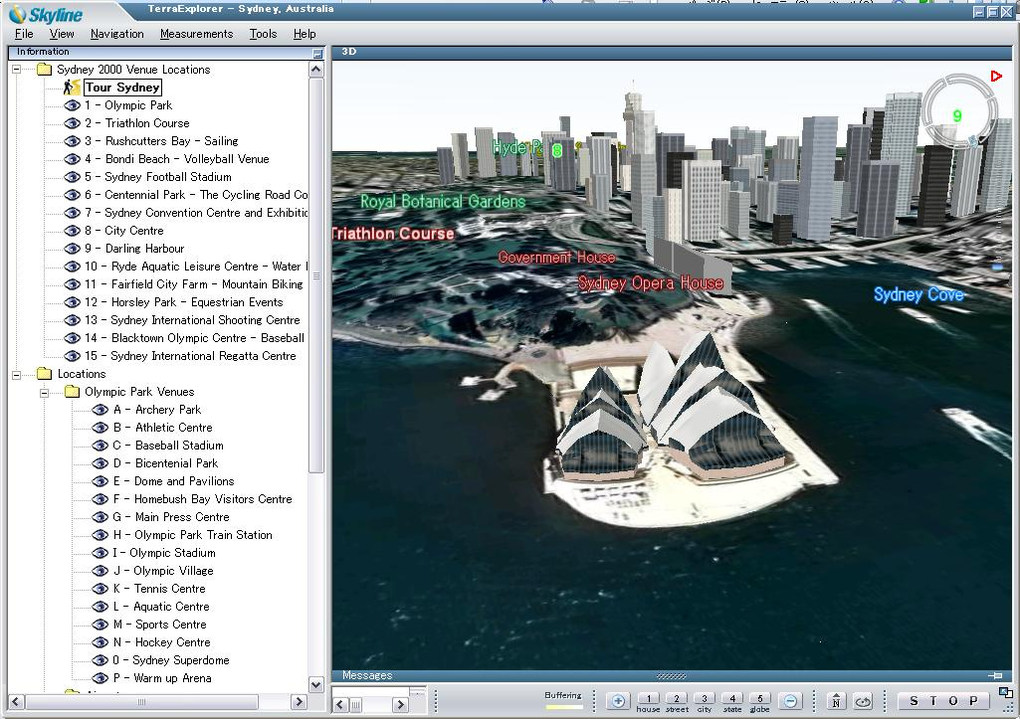Open the Measurements menu
This screenshot has height=719, width=1020.
coord(196,34)
